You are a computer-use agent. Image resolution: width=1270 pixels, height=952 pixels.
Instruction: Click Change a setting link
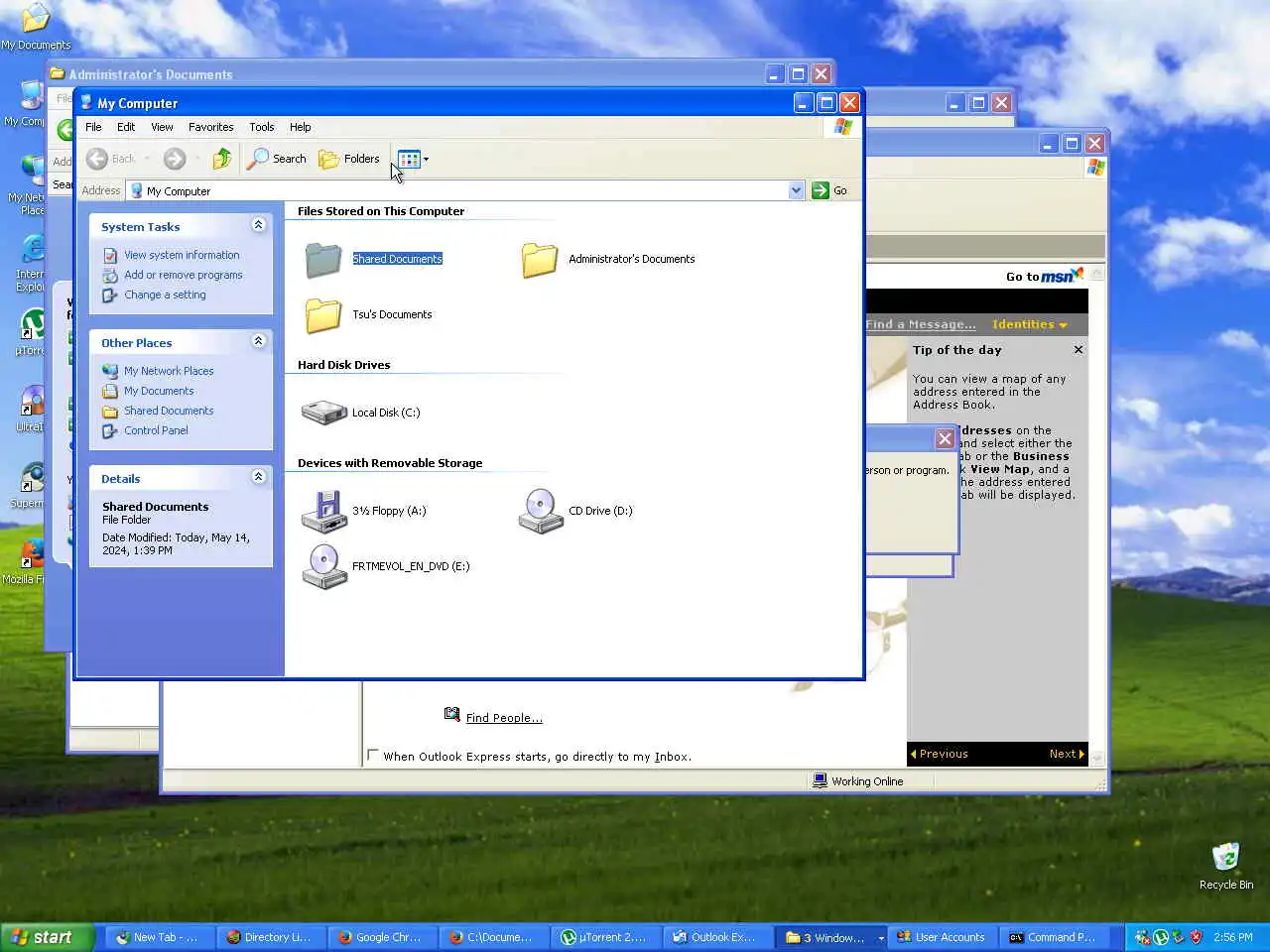point(165,295)
